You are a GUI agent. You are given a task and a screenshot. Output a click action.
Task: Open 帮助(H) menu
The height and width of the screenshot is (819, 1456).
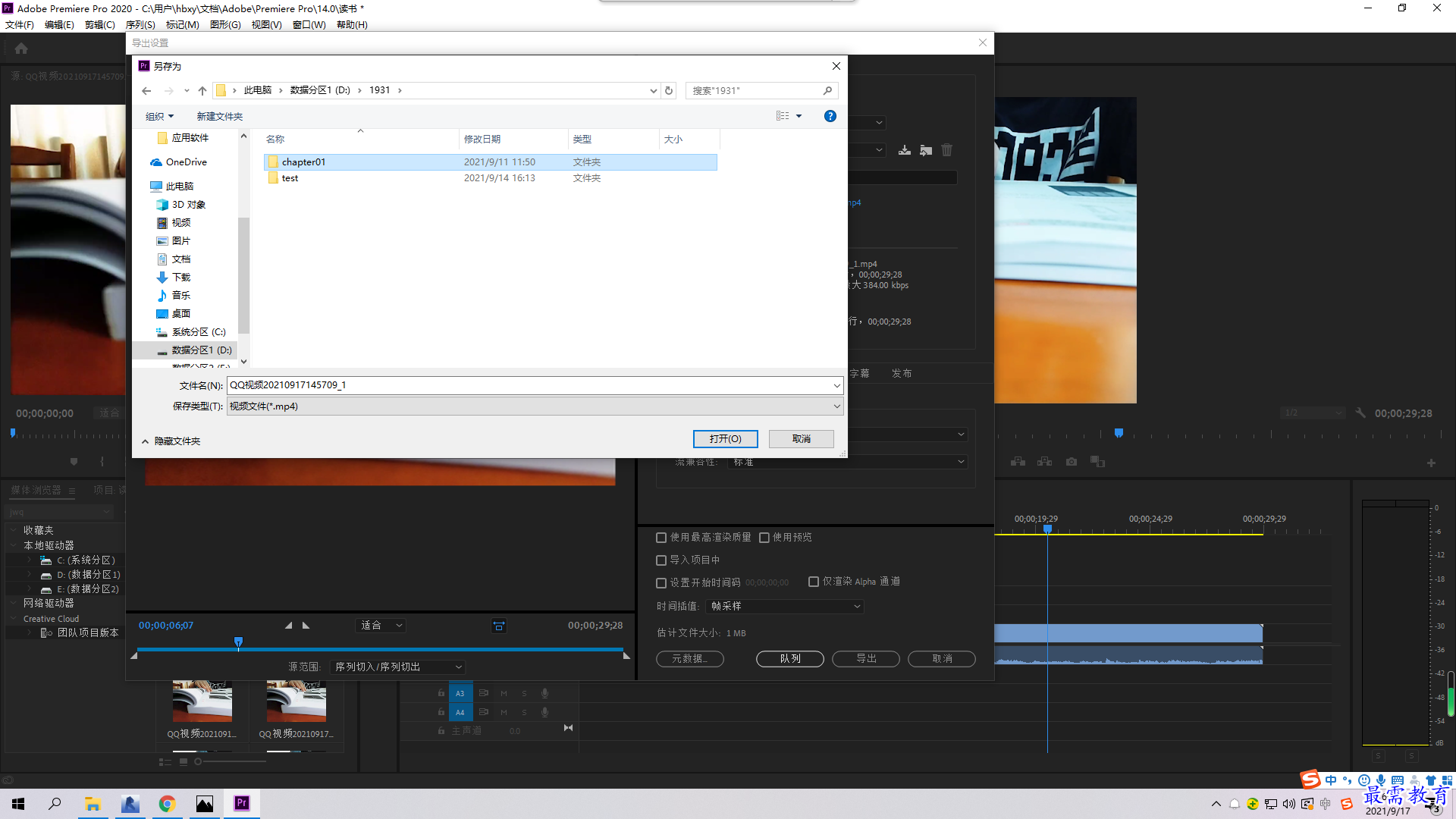[x=352, y=25]
